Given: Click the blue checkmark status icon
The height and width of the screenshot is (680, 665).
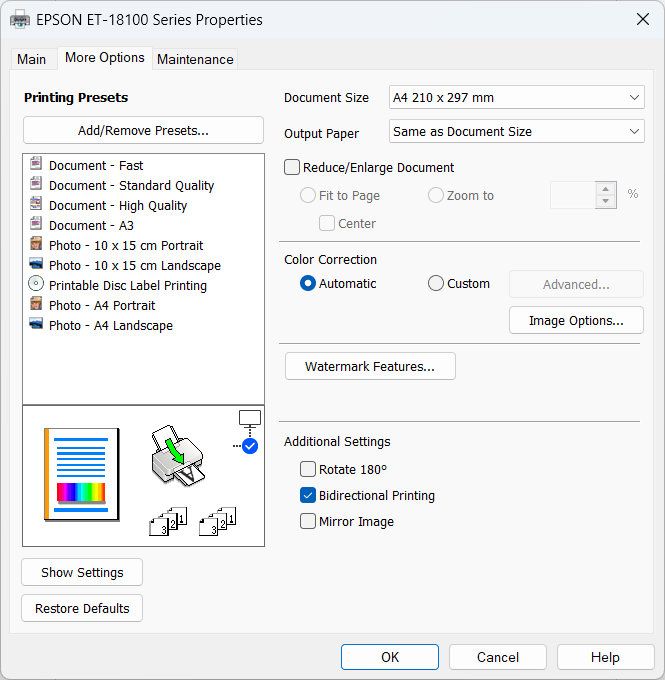Looking at the screenshot, I should point(250,446).
